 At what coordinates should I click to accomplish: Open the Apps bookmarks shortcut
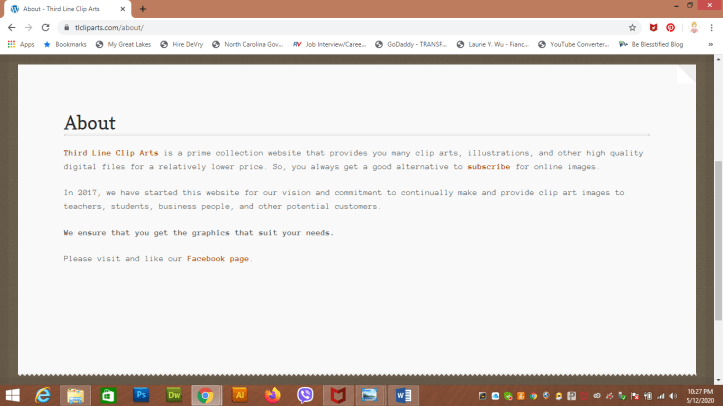(x=21, y=44)
